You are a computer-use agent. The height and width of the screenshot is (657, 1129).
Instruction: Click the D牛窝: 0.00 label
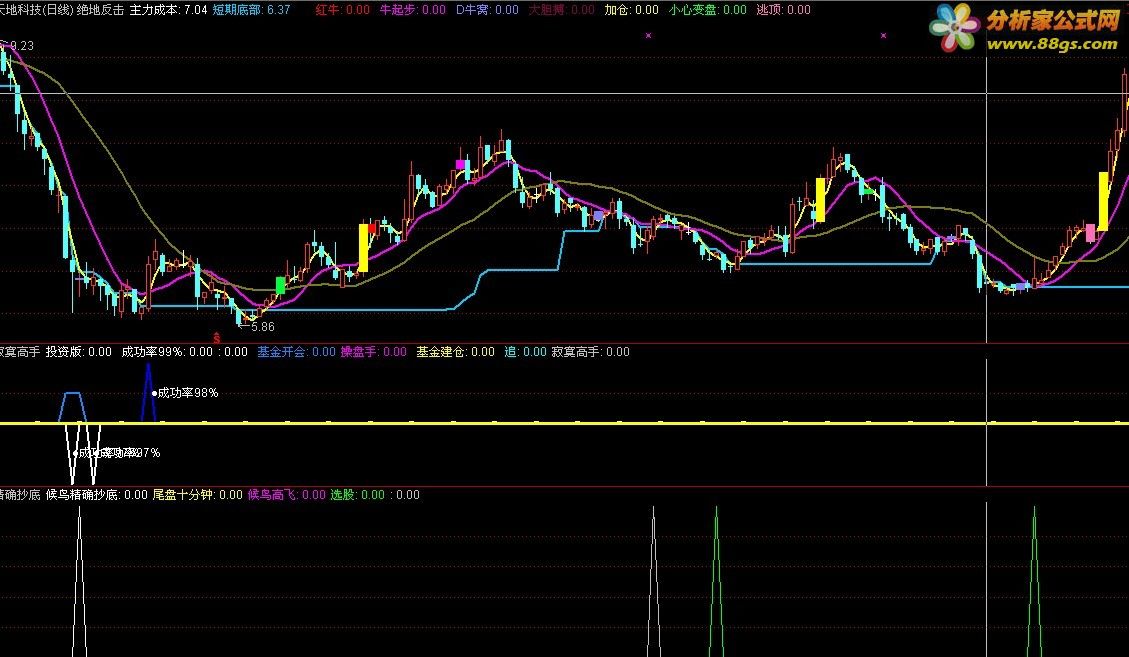(x=487, y=10)
